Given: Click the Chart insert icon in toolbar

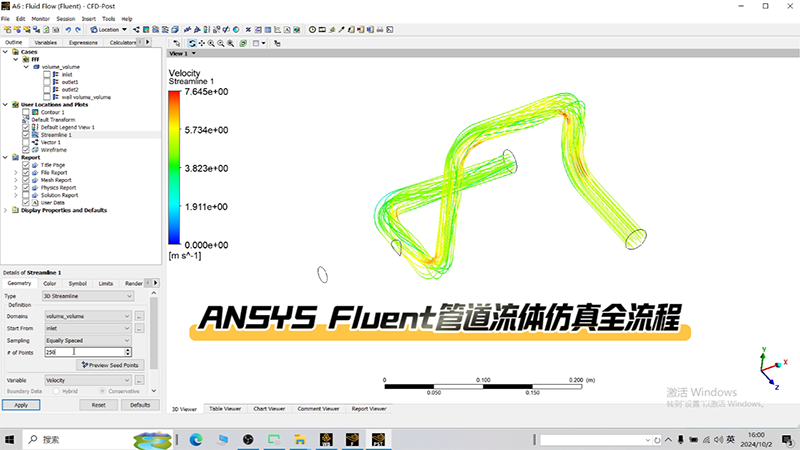Looking at the screenshot, I should coord(277,30).
